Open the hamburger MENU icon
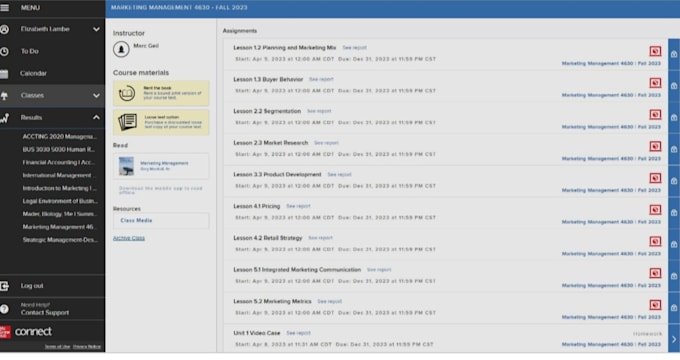The width and height of the screenshot is (680, 360). 4,8
